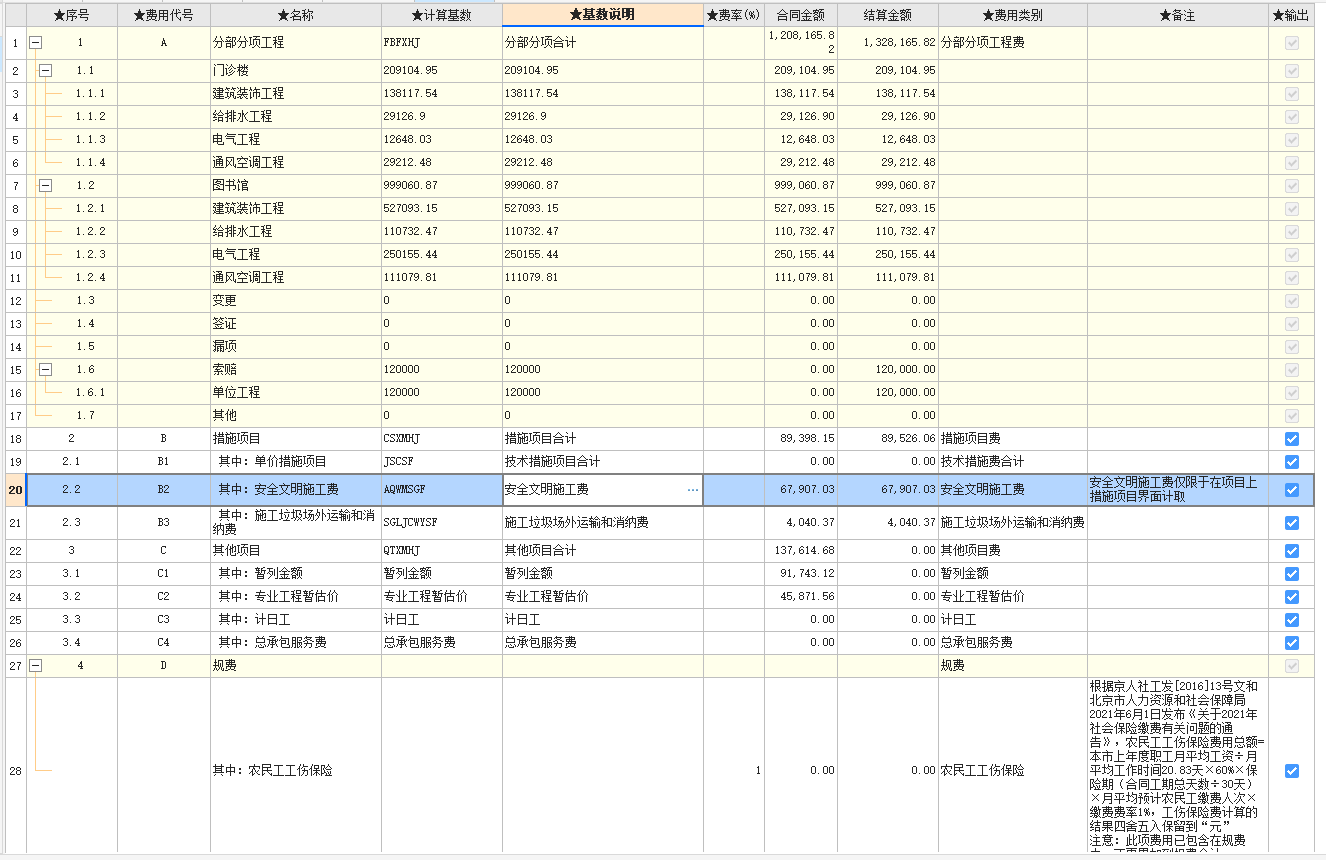
Task: Collapse the 1.1 门诊楼 tree node
Action: [x=45, y=70]
